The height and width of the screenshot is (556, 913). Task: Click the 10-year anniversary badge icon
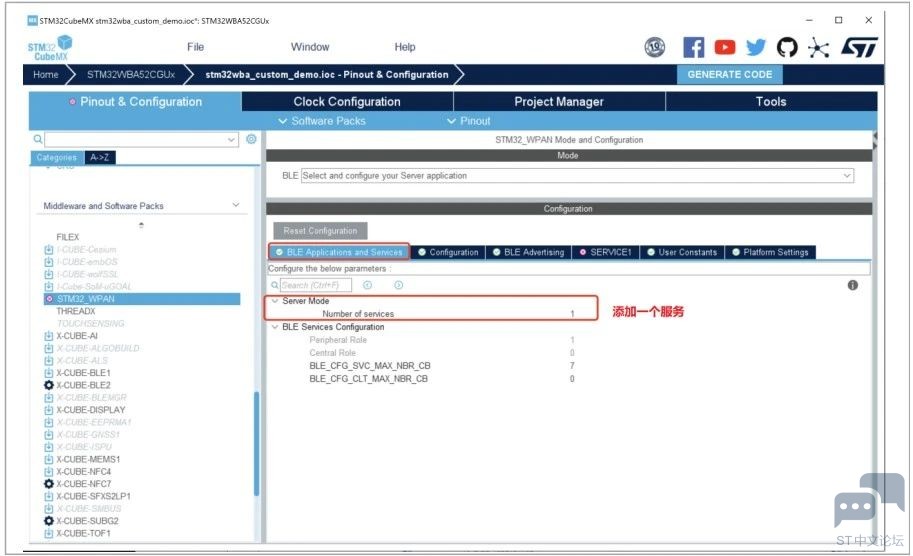point(655,47)
